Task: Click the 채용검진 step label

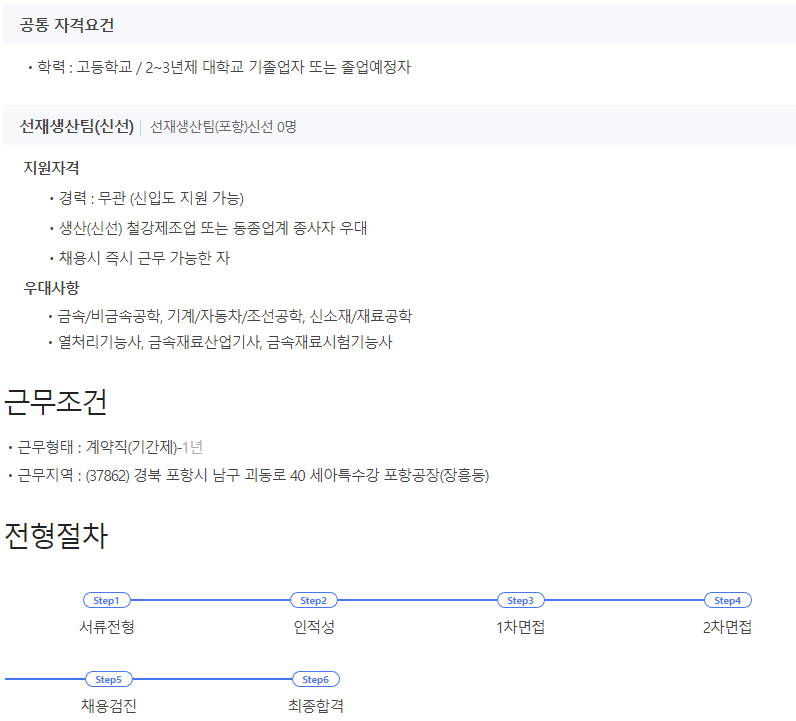Action: click(x=108, y=706)
